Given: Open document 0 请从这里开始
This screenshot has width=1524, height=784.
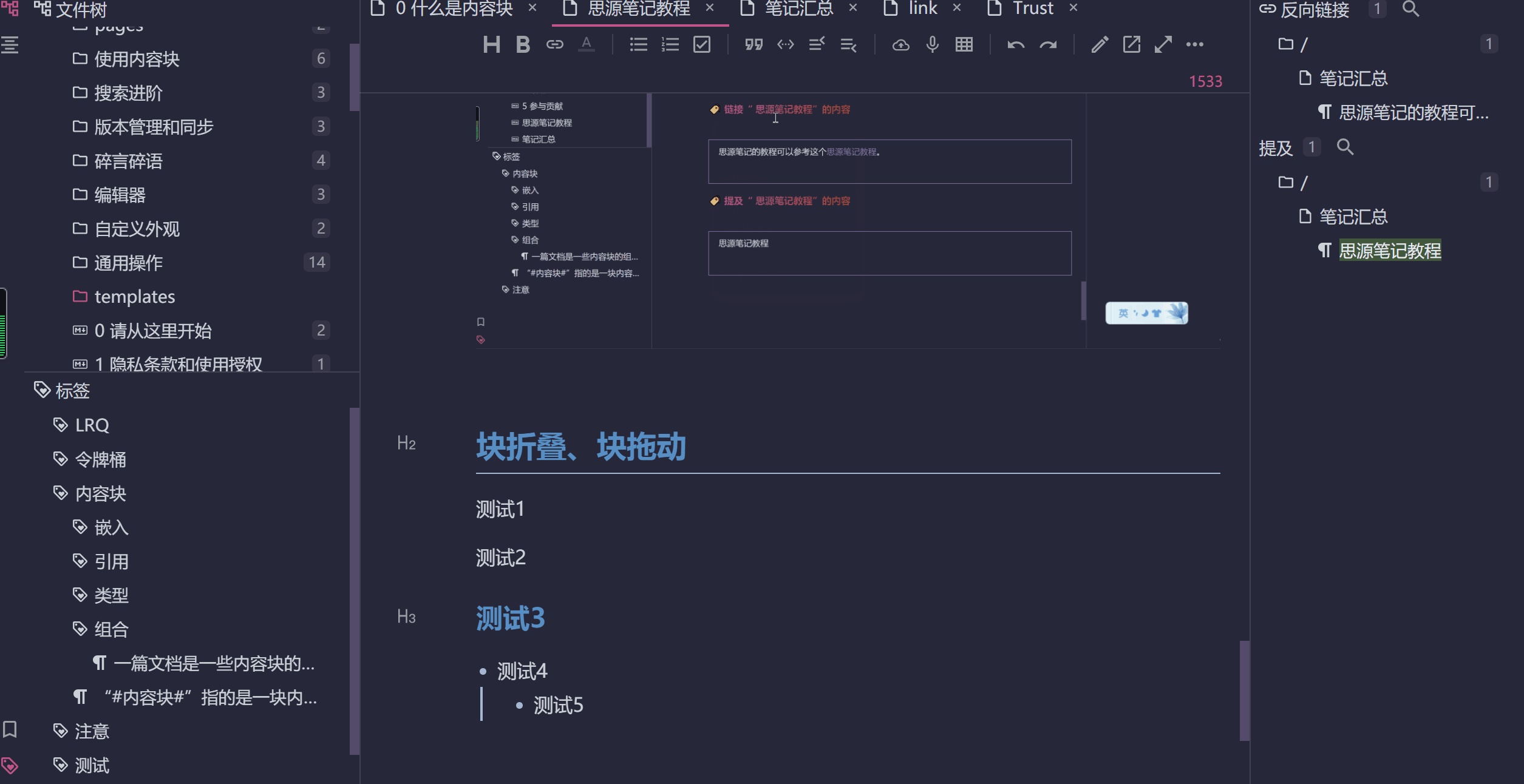Looking at the screenshot, I should click(x=152, y=331).
